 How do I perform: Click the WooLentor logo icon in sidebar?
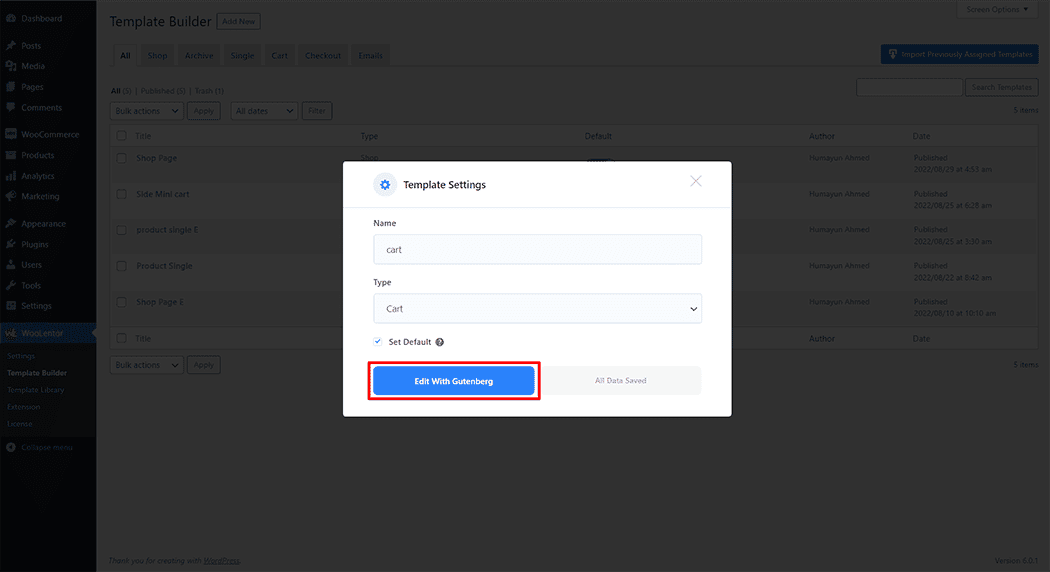click(x=11, y=333)
